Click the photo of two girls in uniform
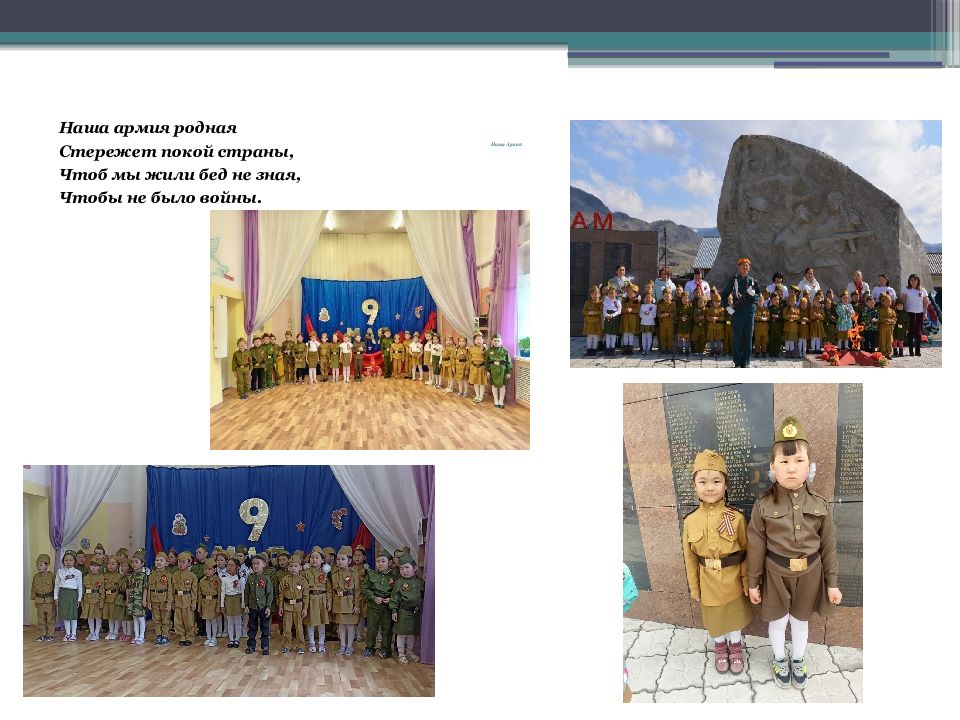Screen dimensions: 960x720 (x=742, y=542)
